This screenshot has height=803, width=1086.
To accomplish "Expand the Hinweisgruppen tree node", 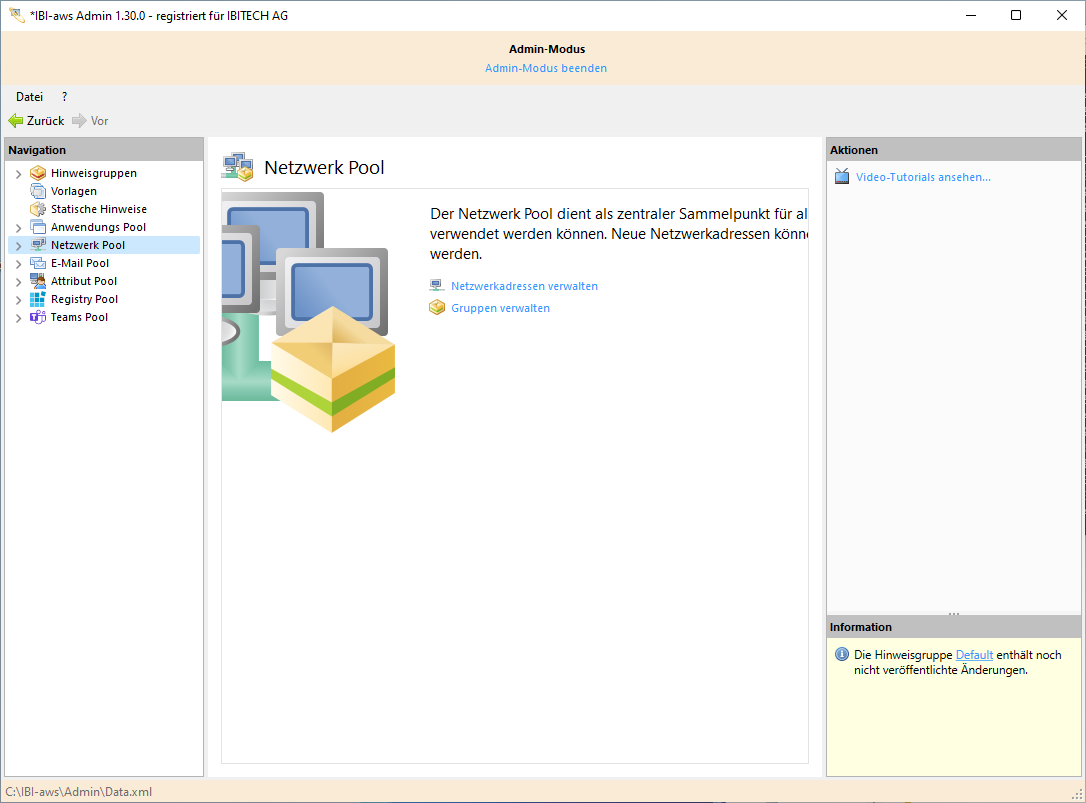I will [18, 174].
